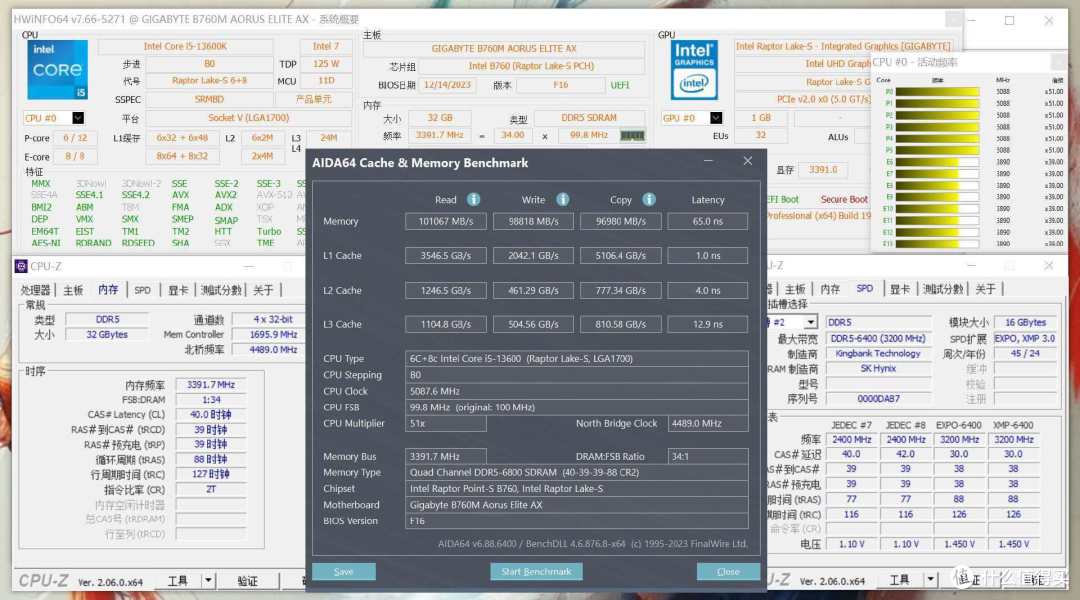Open the 工具 dropdown arrow in left CPU-Z
Image resolution: width=1080 pixels, height=600 pixels.
207,580
